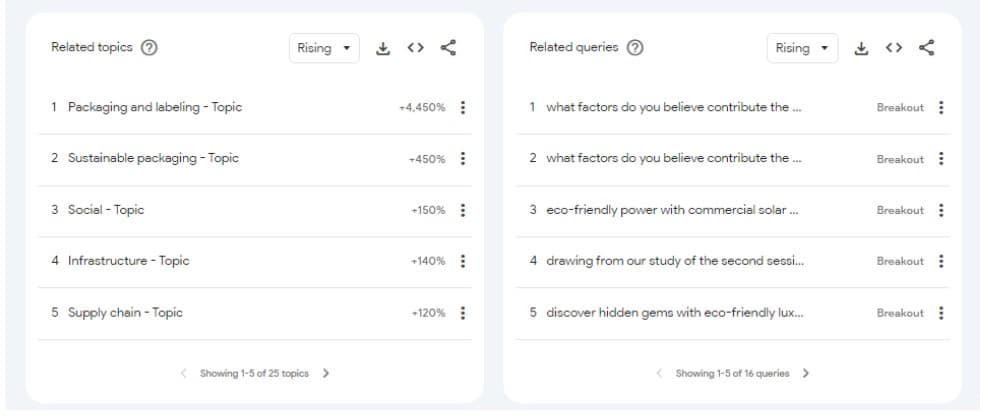Go to next page of queries
The image size is (988, 420).
[x=806, y=374]
